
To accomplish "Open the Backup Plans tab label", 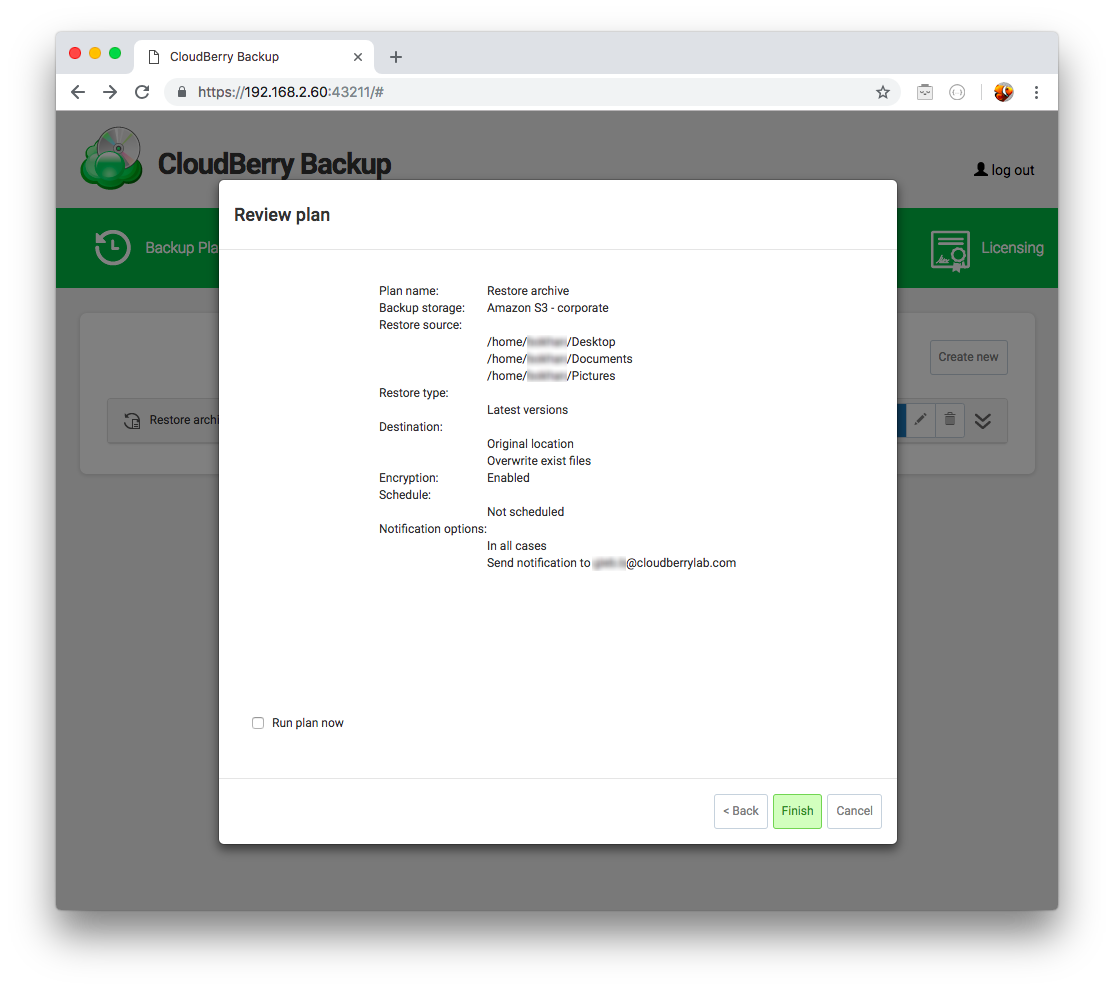I will [182, 248].
